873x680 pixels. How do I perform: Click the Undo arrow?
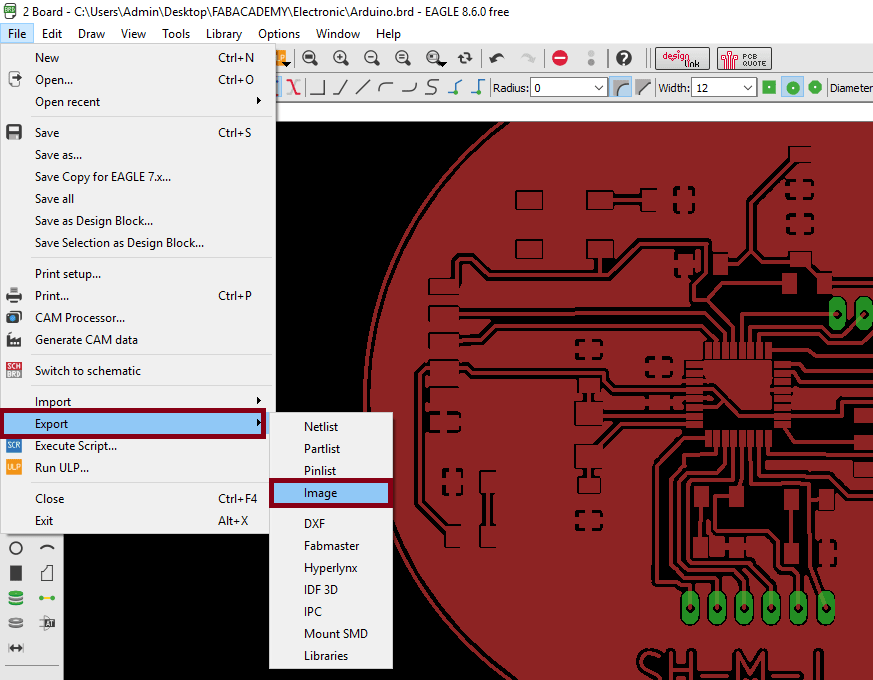tap(497, 58)
